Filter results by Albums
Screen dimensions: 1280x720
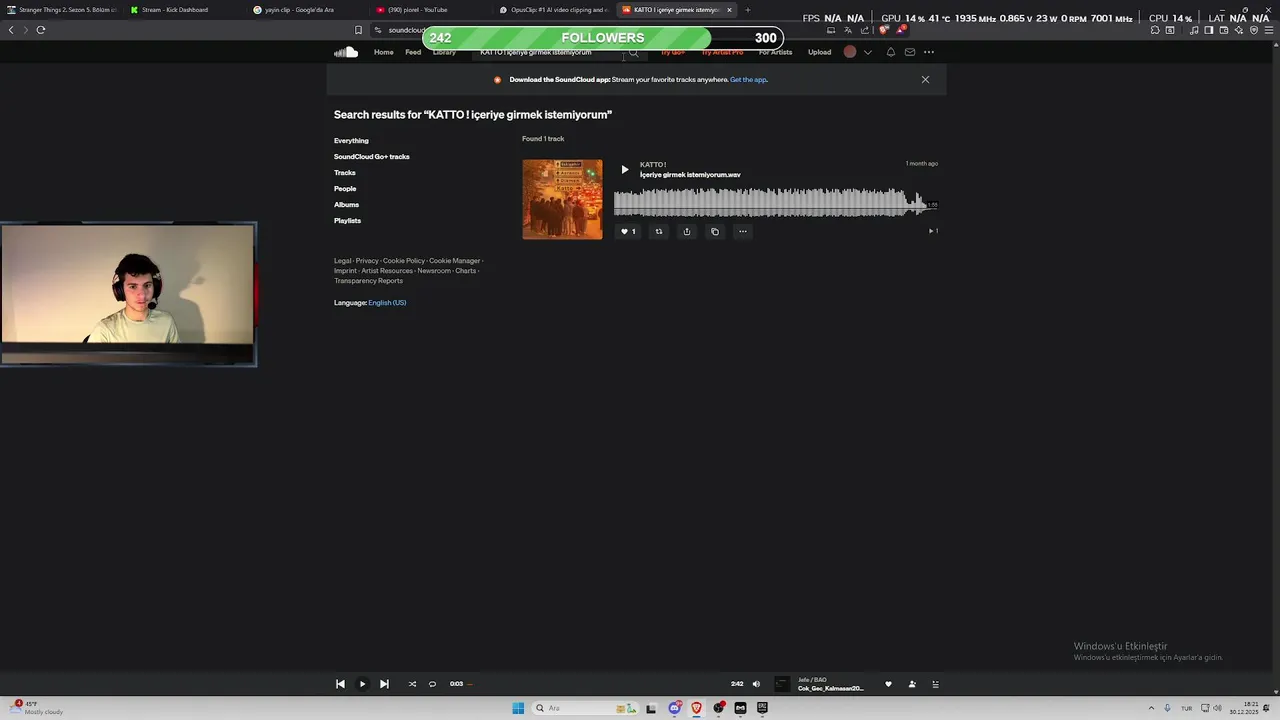pyautogui.click(x=346, y=205)
